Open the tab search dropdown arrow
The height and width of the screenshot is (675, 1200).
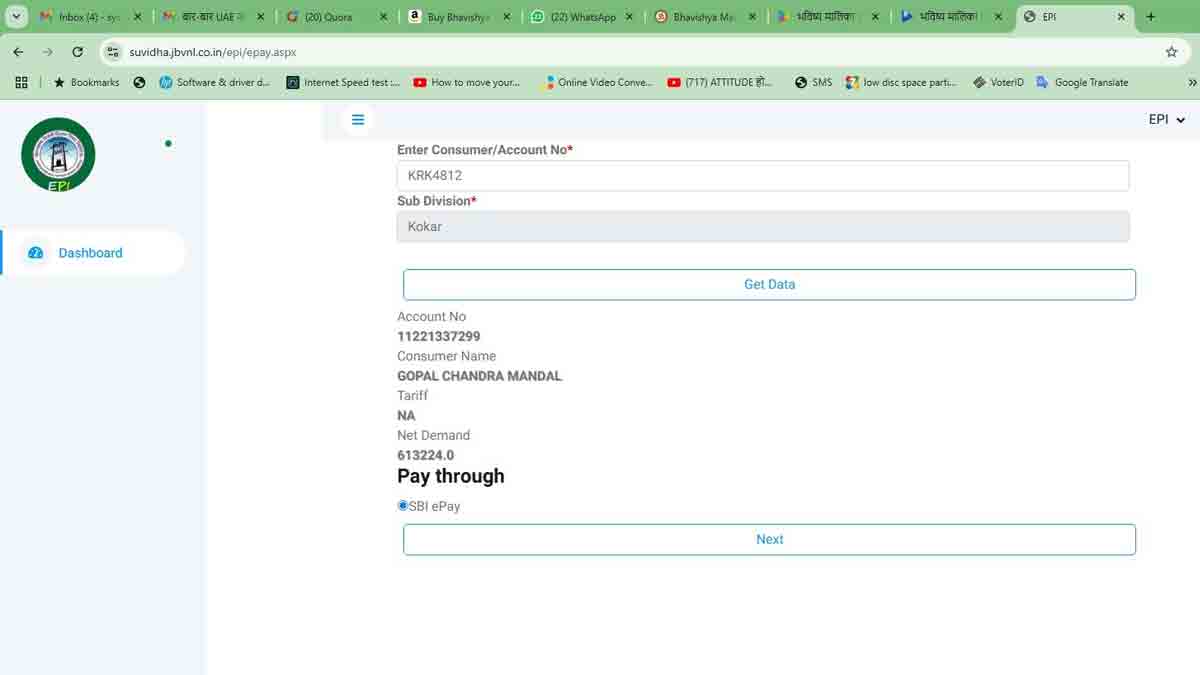(17, 17)
